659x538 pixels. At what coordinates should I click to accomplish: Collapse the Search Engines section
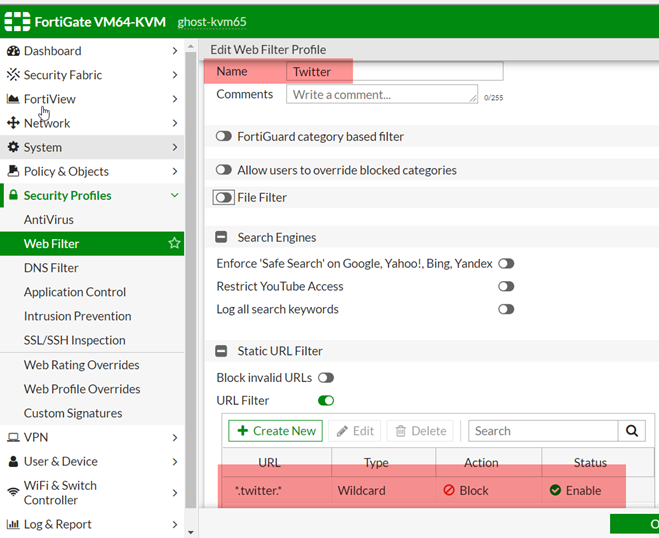pos(222,238)
